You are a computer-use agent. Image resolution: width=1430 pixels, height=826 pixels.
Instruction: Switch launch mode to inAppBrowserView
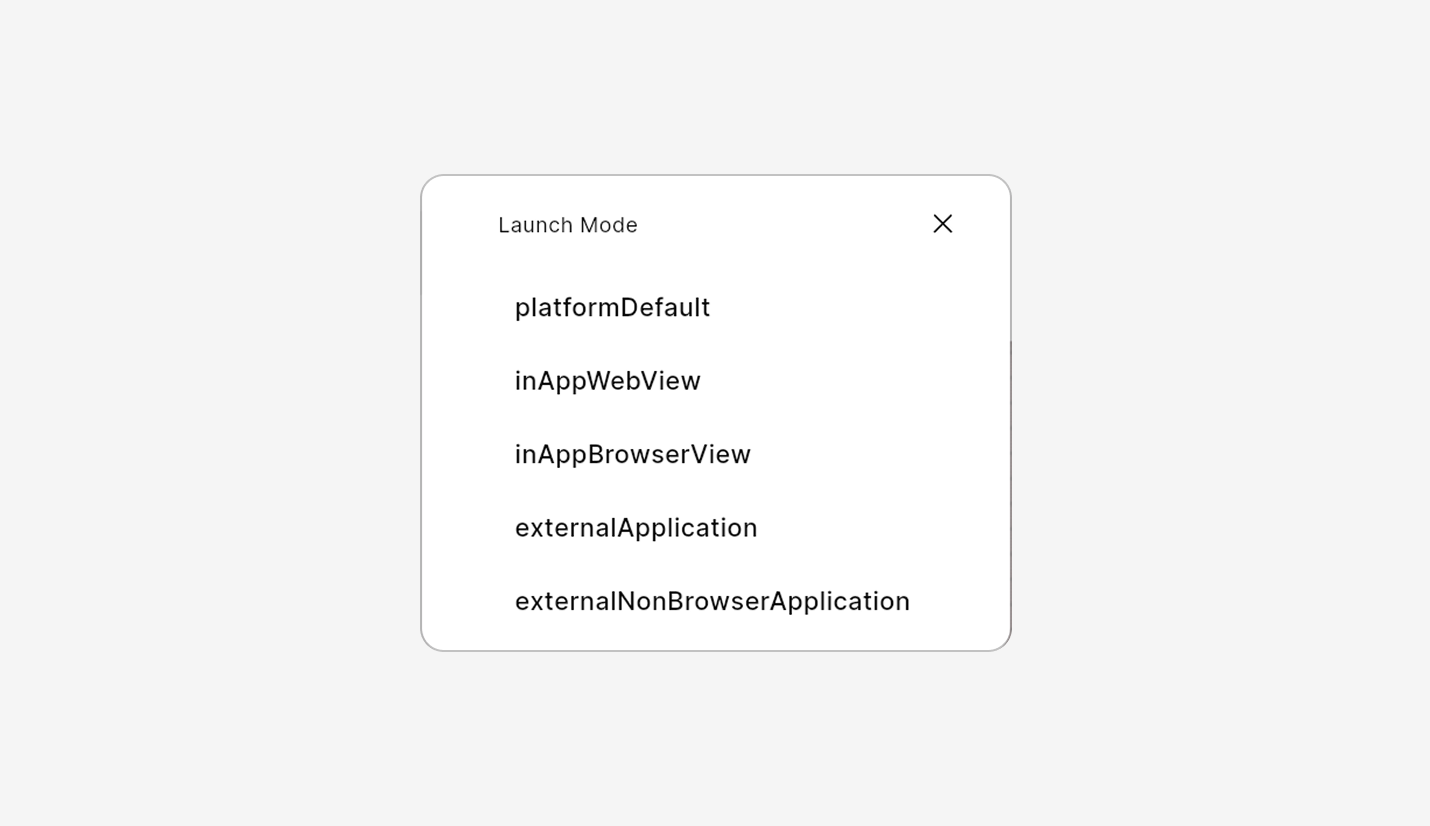coord(632,455)
